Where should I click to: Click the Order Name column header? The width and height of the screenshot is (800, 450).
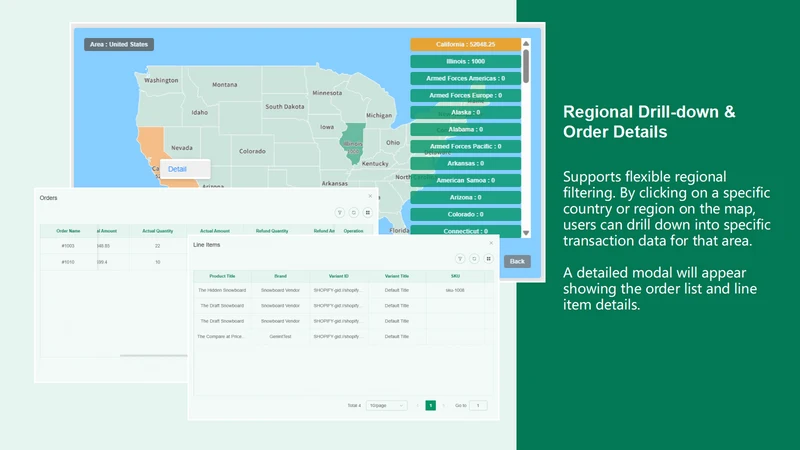68,231
